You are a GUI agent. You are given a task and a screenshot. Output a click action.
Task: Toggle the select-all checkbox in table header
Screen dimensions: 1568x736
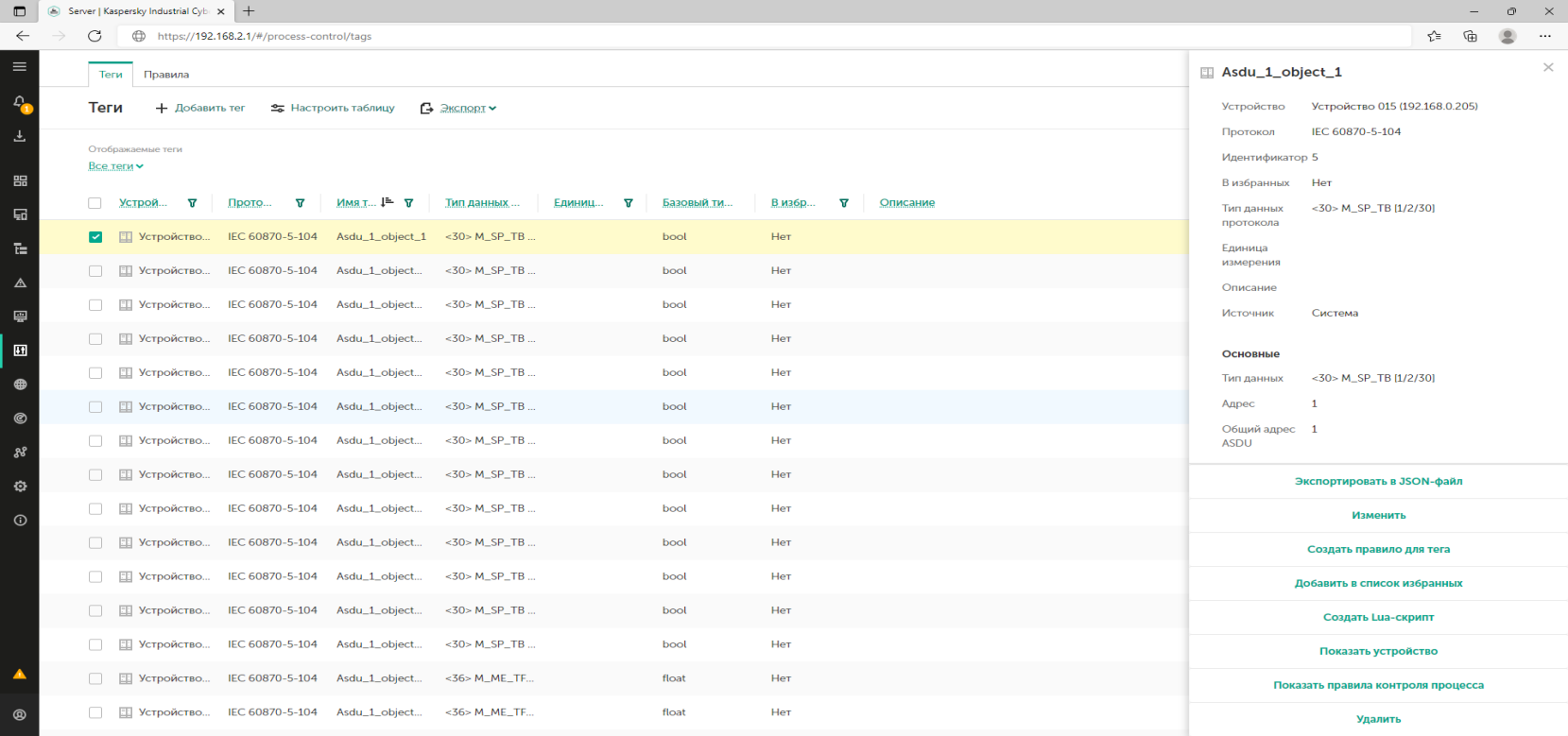(95, 203)
